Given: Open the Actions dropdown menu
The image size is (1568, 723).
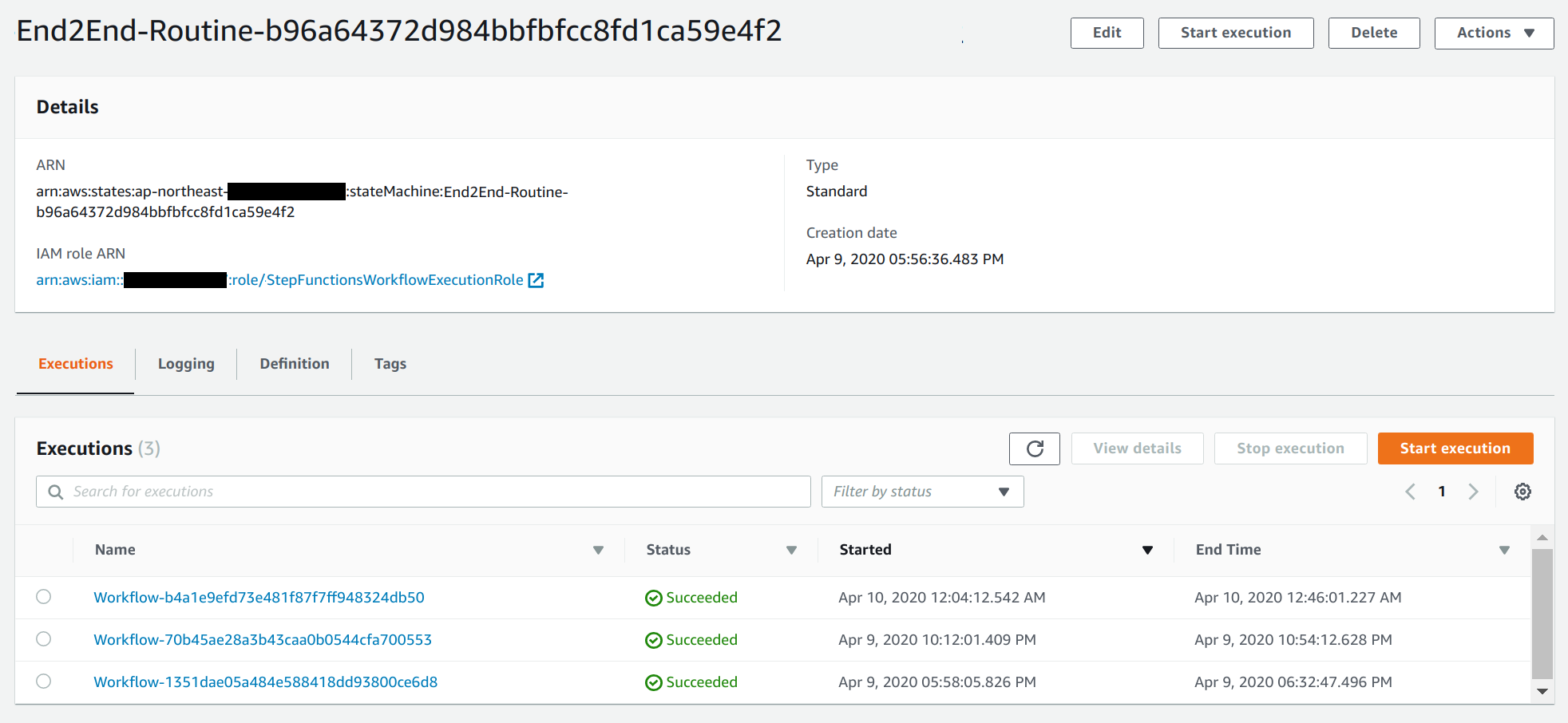Looking at the screenshot, I should point(1494,33).
